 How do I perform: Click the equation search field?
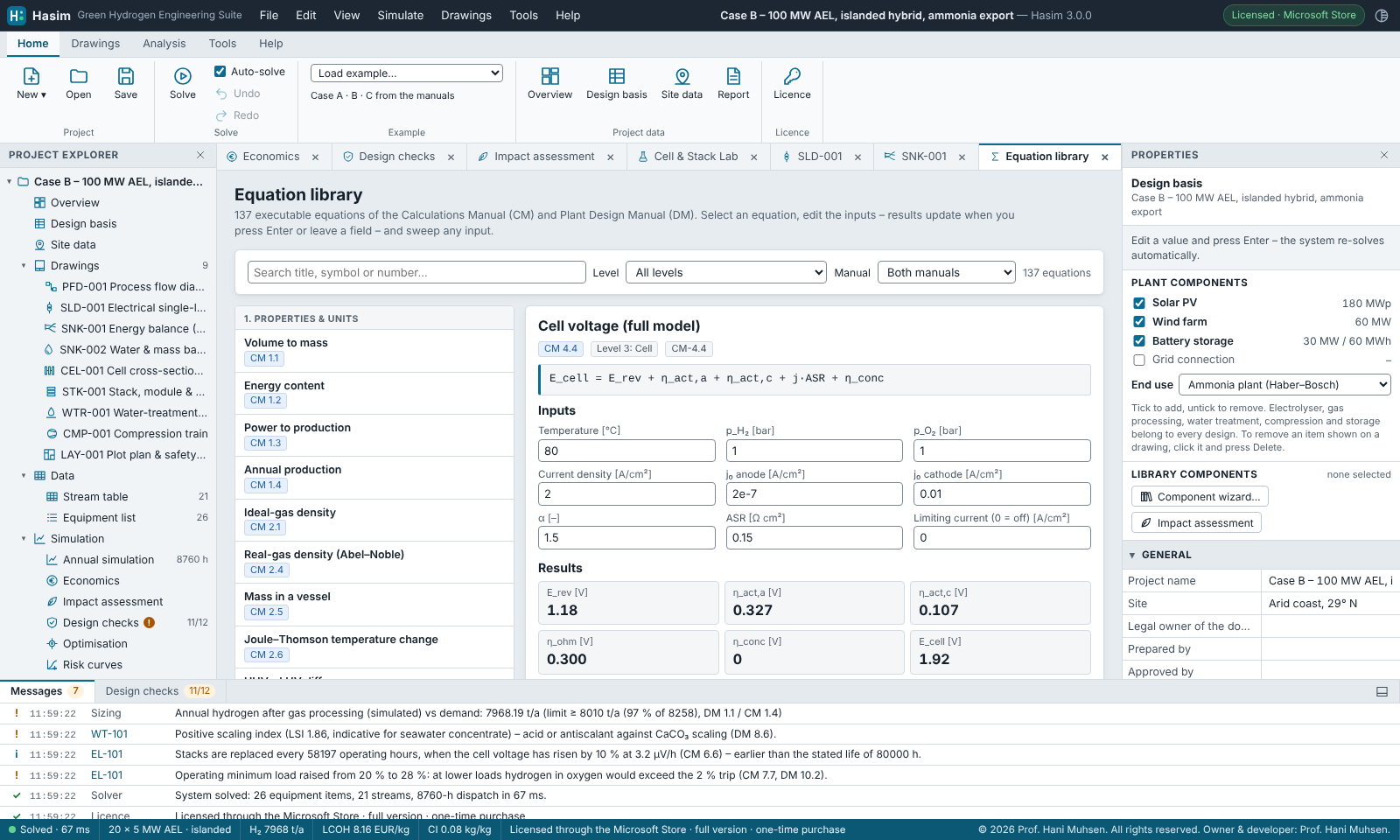coord(416,272)
